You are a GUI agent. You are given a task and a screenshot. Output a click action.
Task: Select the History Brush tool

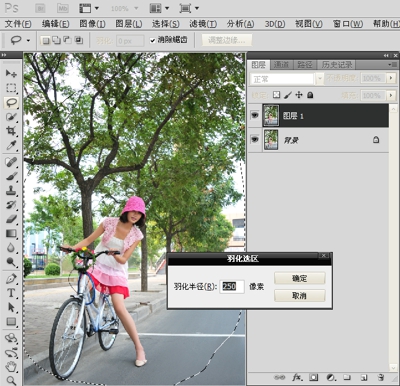coord(11,205)
